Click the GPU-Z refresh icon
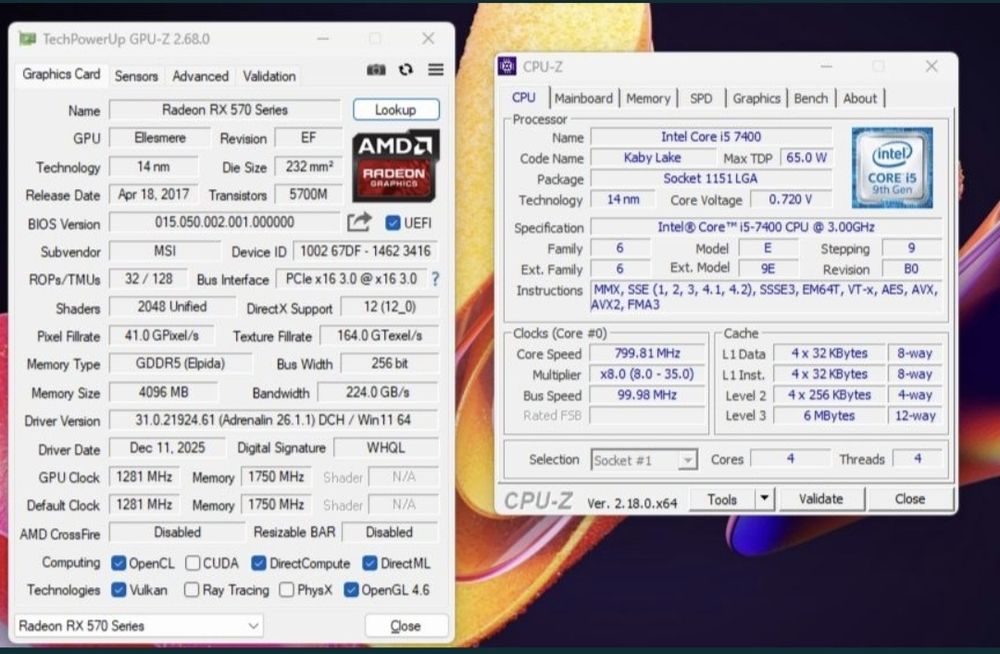Image resolution: width=1000 pixels, height=654 pixels. [x=406, y=70]
